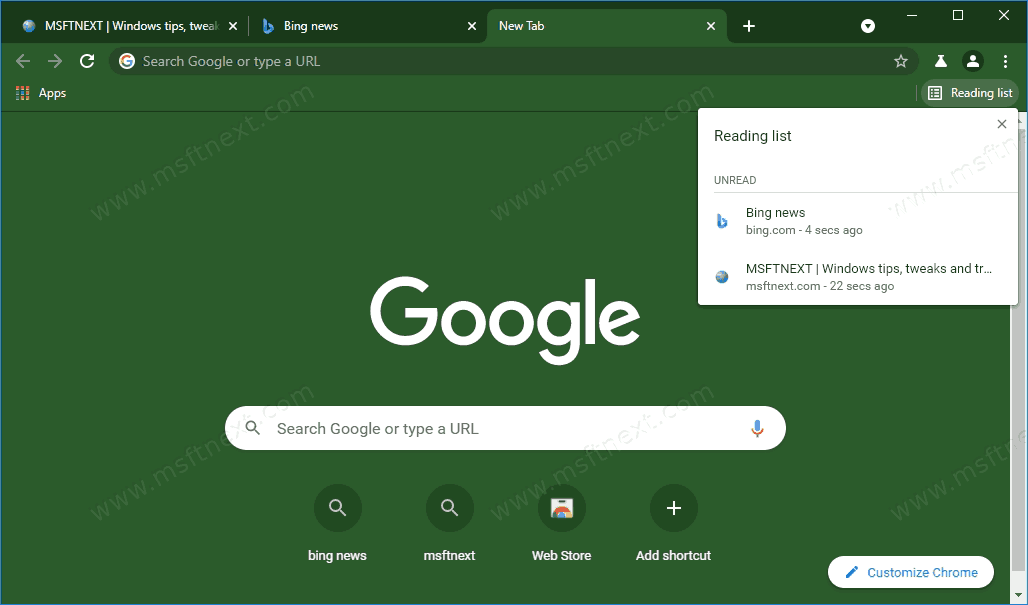Screen dimensions: 1028x605
Task: Switch to the Bing news tab
Action: click(367, 26)
